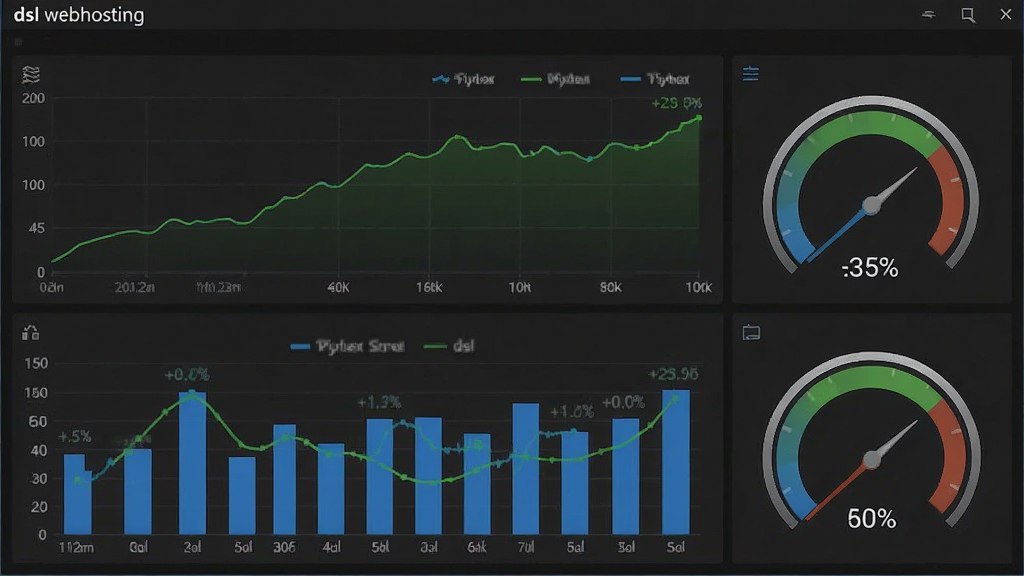Click the 200 label on the line chart axis
This screenshot has width=1024, height=576.
(x=33, y=98)
